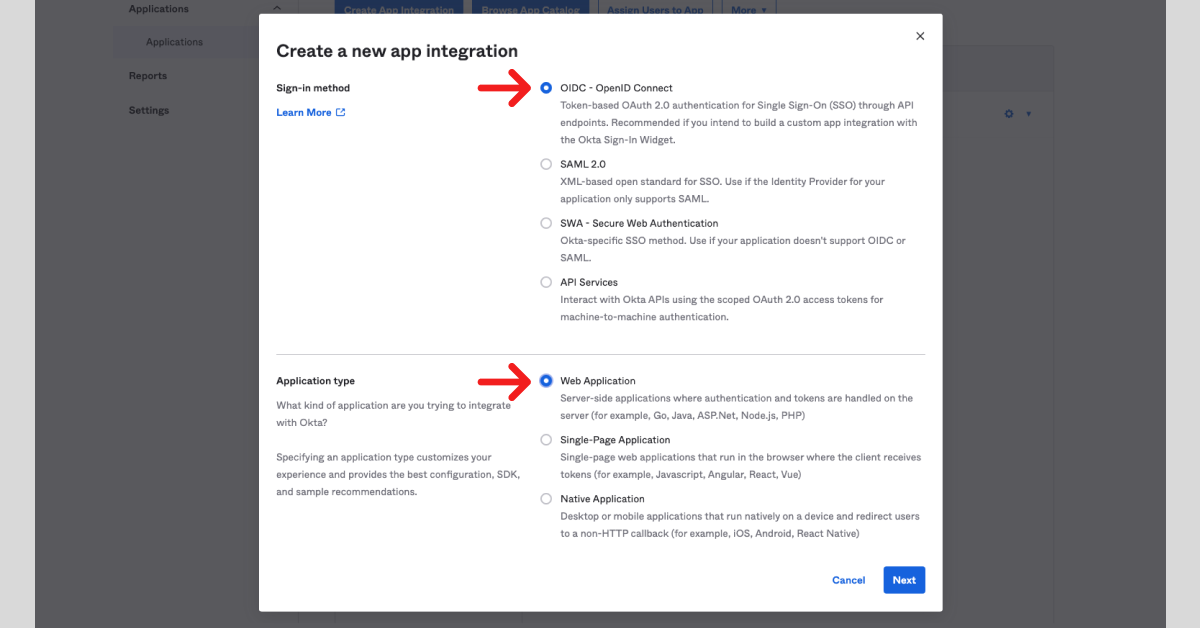
Task: Confirm Web Application radio selection
Action: click(546, 381)
